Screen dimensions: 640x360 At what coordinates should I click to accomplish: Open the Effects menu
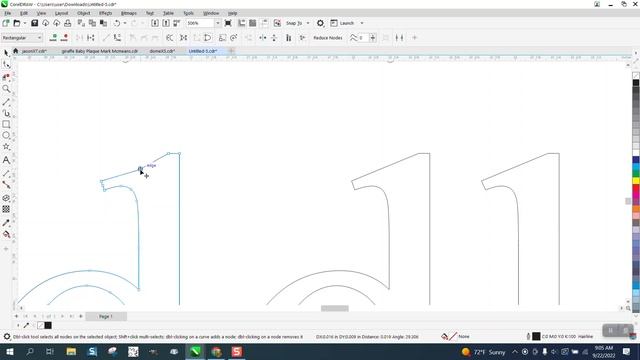point(105,13)
